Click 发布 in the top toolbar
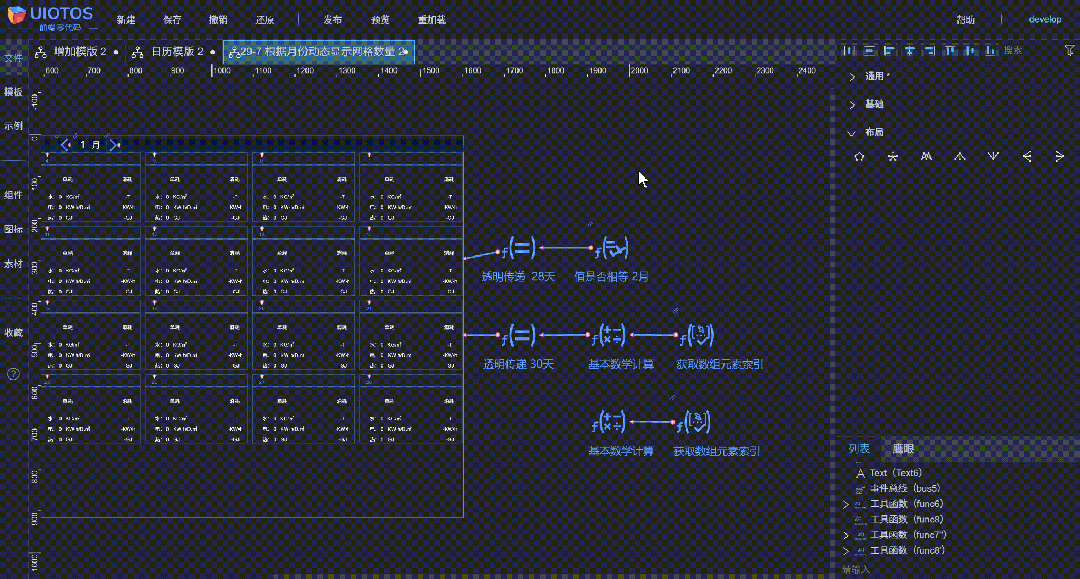Screen dimensions: 1080x579 [333, 20]
